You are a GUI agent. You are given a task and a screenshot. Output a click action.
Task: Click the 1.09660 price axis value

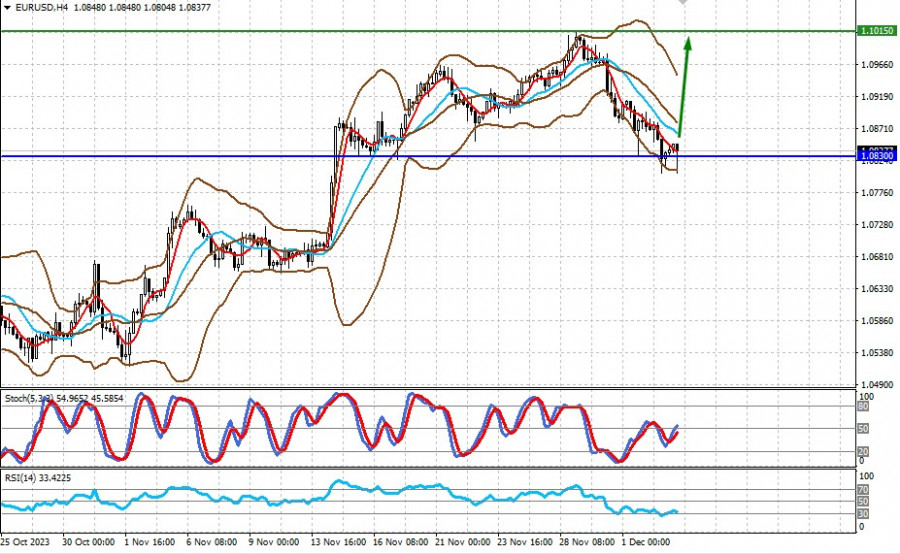point(878,64)
